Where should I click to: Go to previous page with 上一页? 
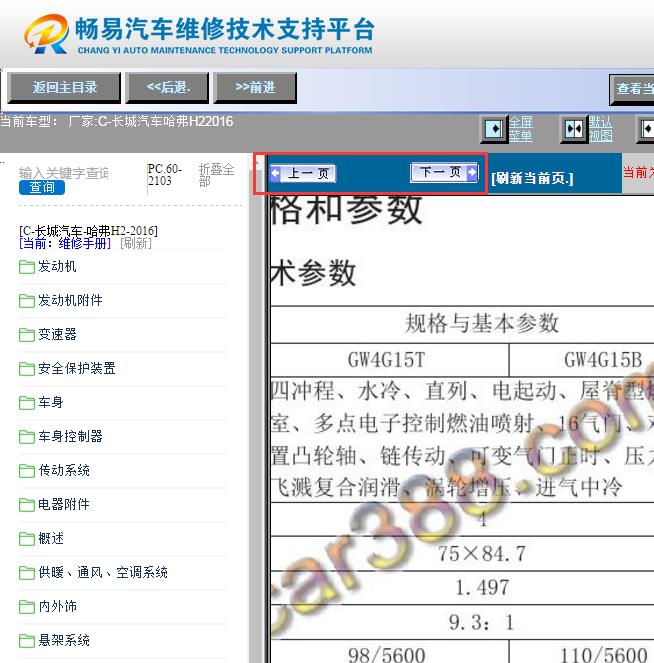pyautogui.click(x=303, y=173)
